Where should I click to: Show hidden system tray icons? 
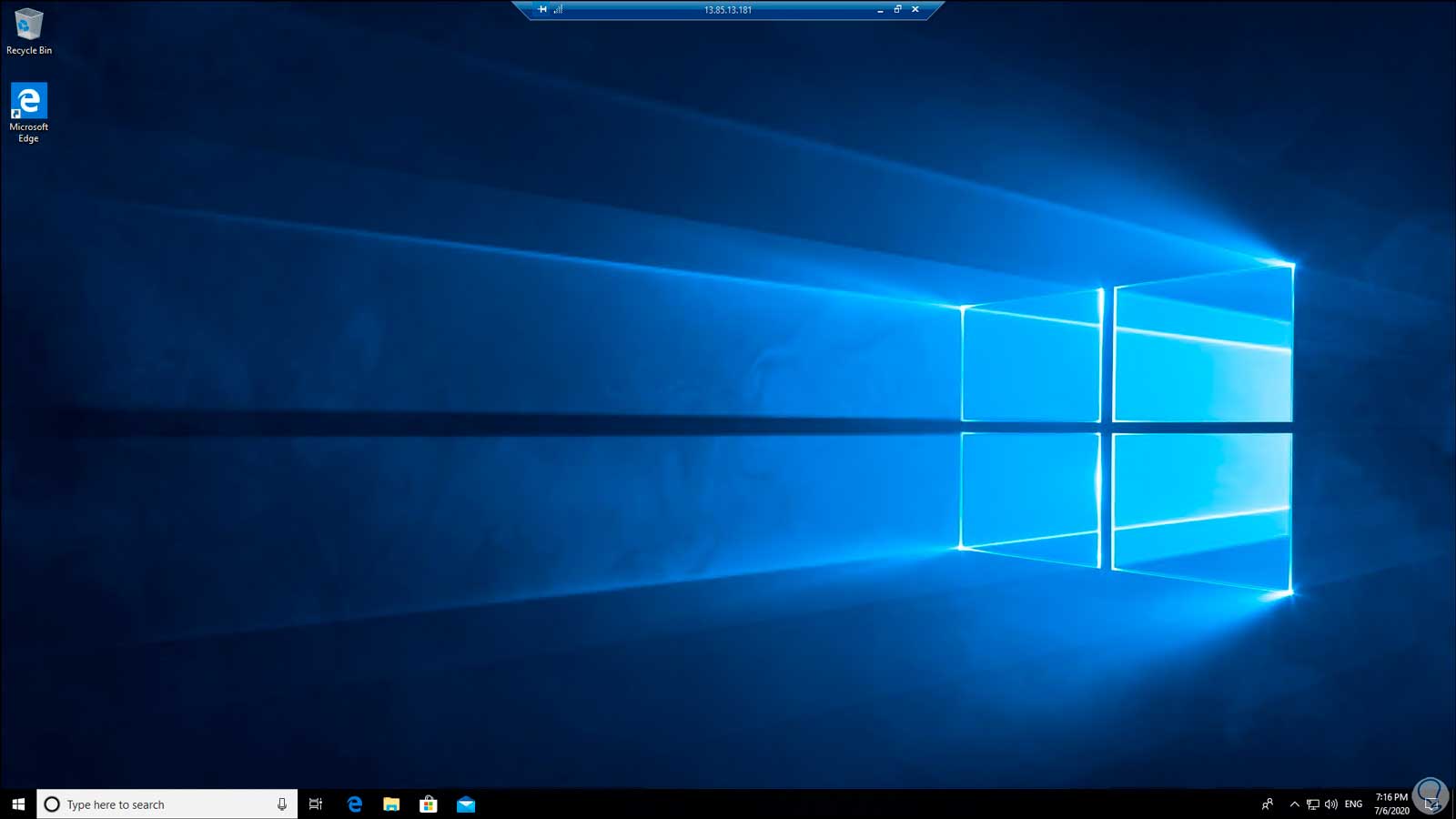(1294, 804)
